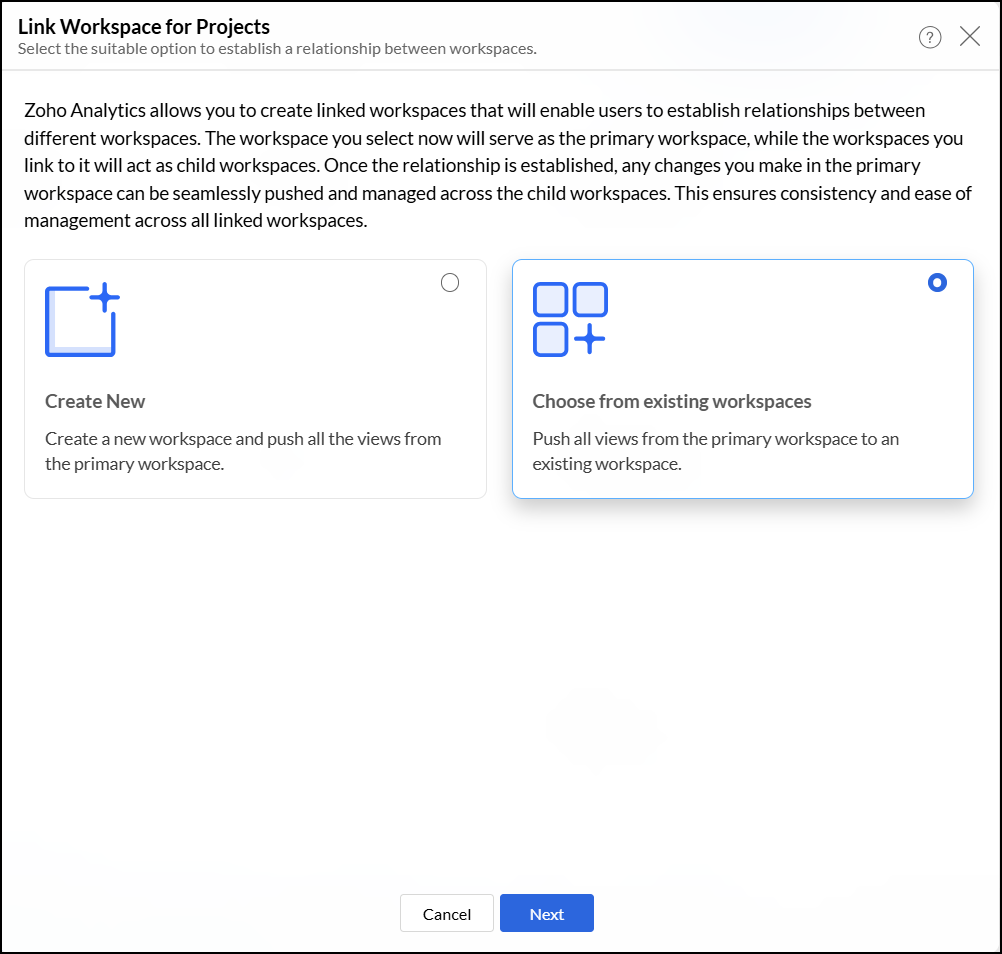Click the bottom-left tile of the workspaces icon
This screenshot has height=954, width=1002.
[551, 339]
